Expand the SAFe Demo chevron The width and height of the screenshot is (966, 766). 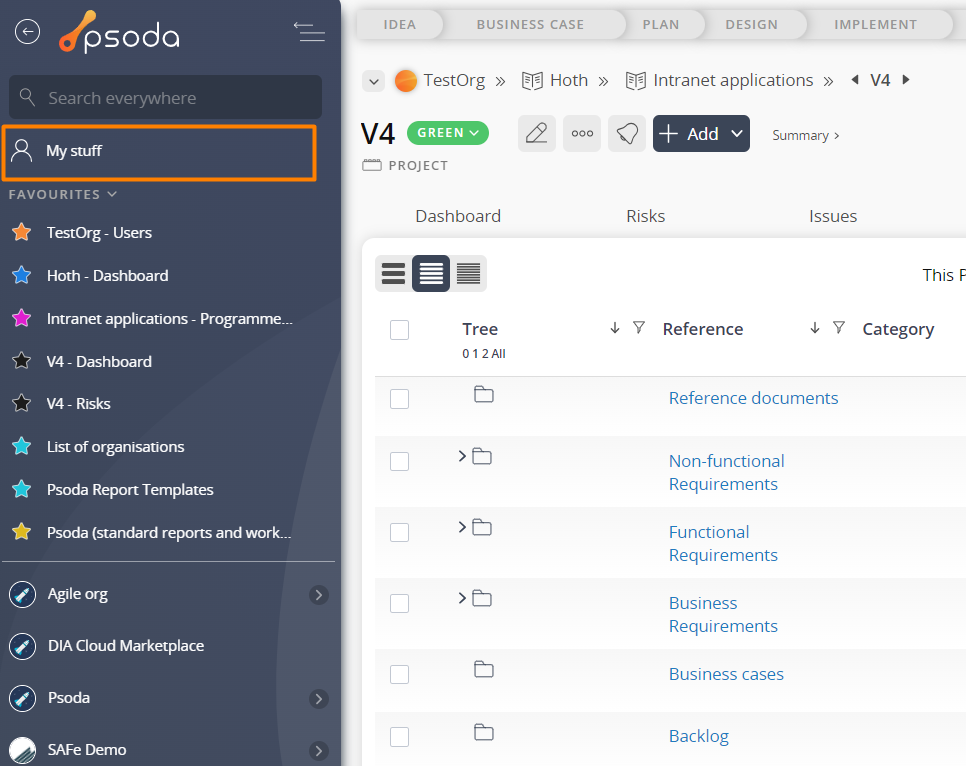point(319,751)
